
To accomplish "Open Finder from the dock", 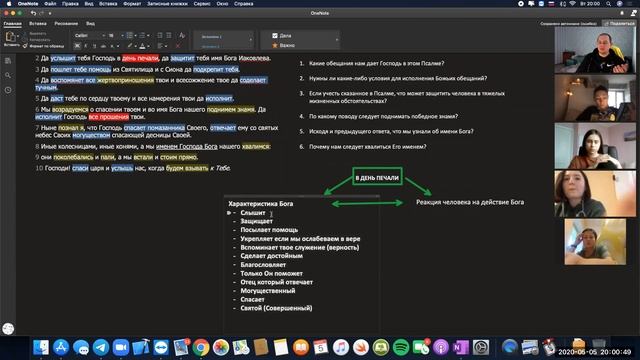I will [41, 347].
